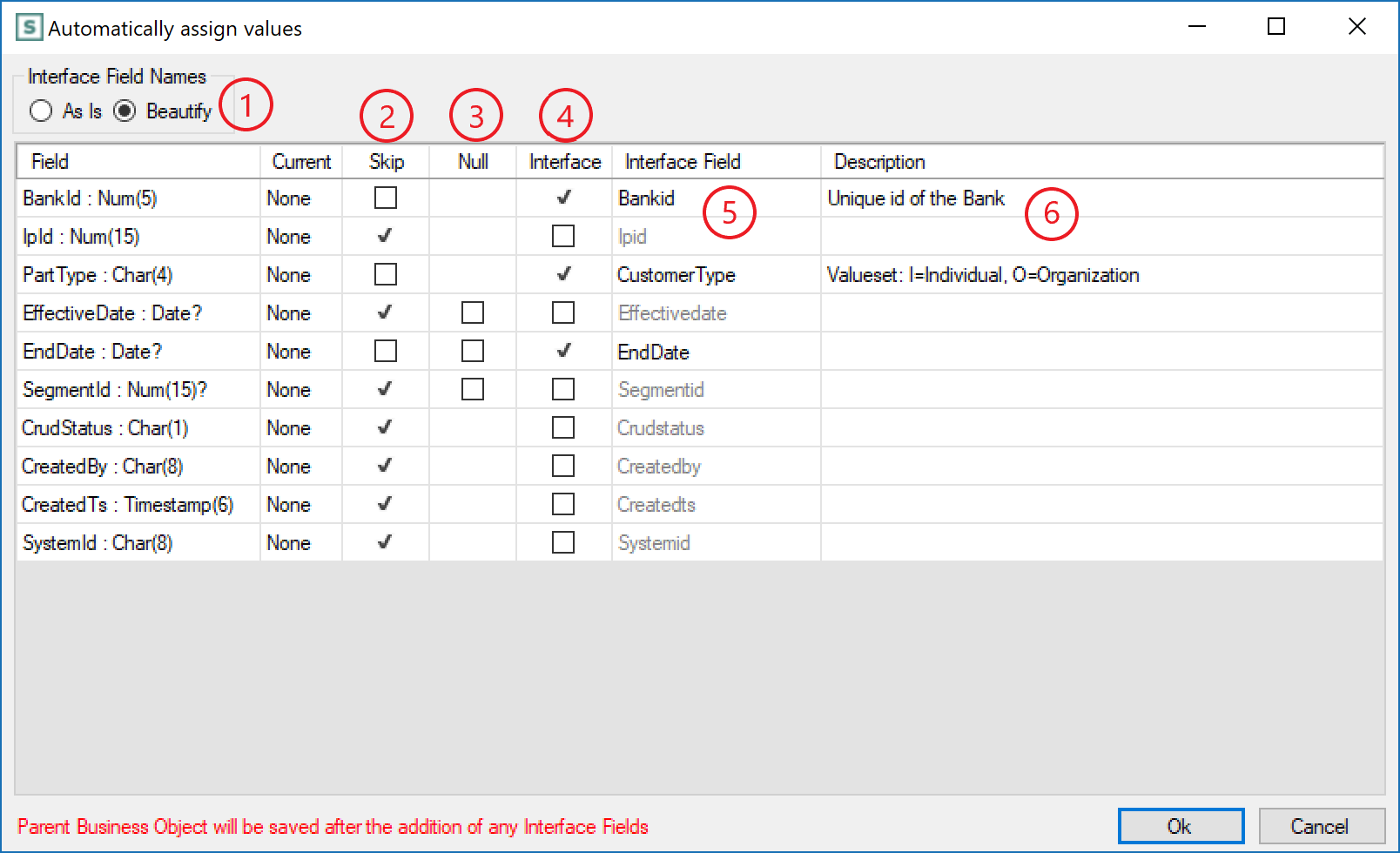Select the "As Is" radio button
Screen dimensions: 1400x853
pos(41,111)
